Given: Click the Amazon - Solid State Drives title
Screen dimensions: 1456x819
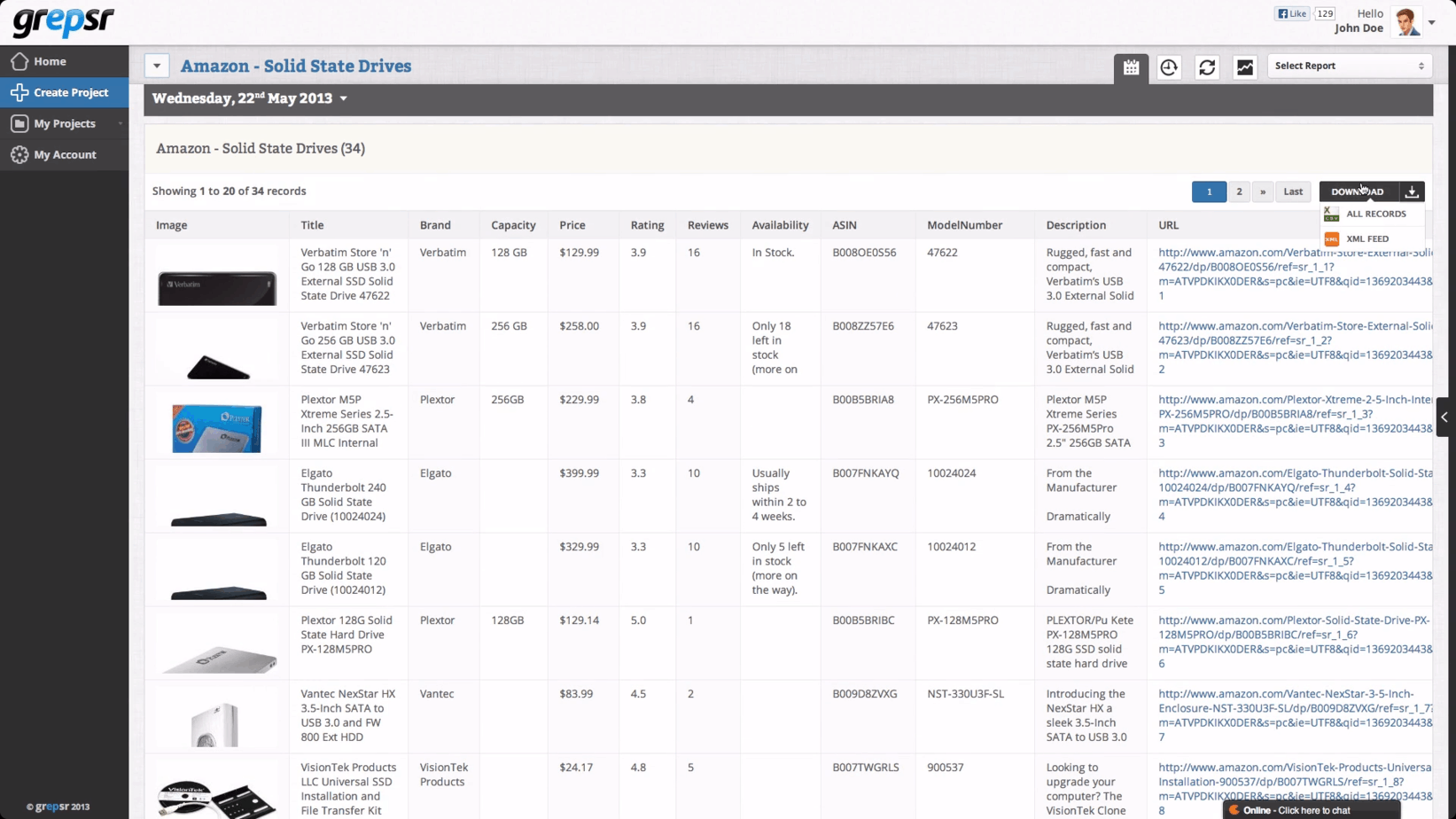Looking at the screenshot, I should (x=296, y=66).
